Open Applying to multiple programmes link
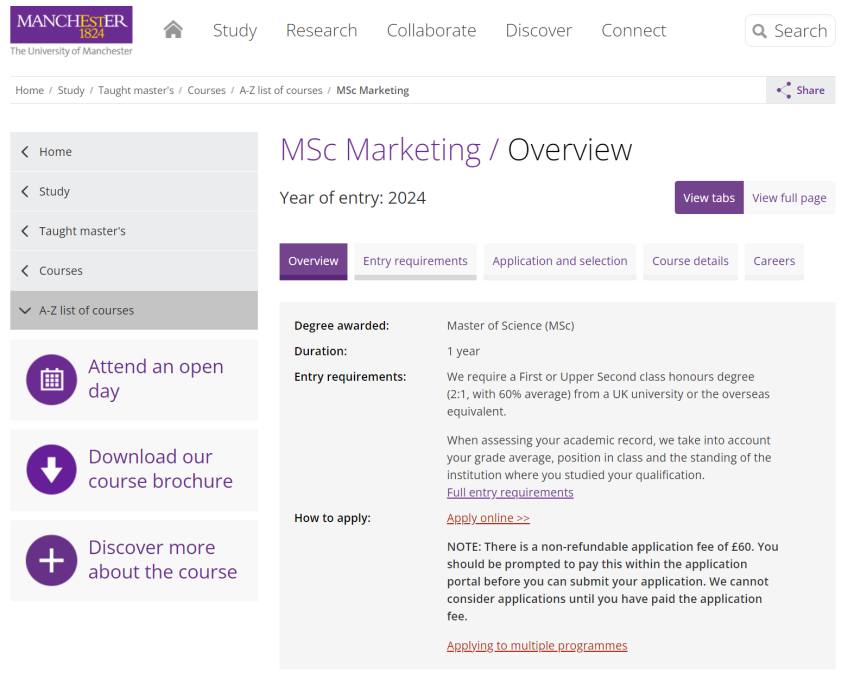The width and height of the screenshot is (867, 685). tap(537, 646)
